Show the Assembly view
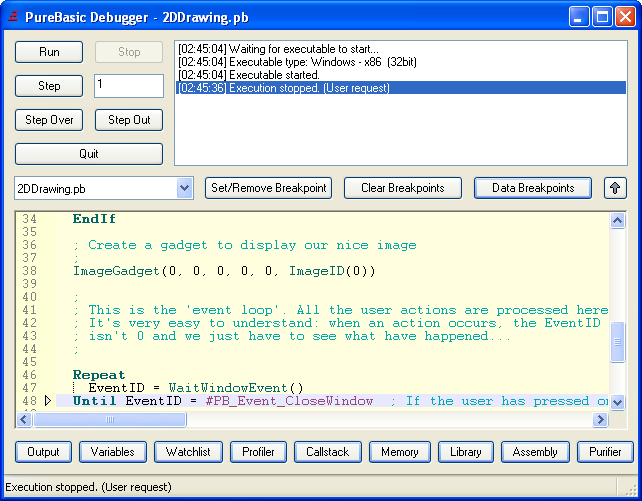The image size is (642, 501). click(535, 452)
